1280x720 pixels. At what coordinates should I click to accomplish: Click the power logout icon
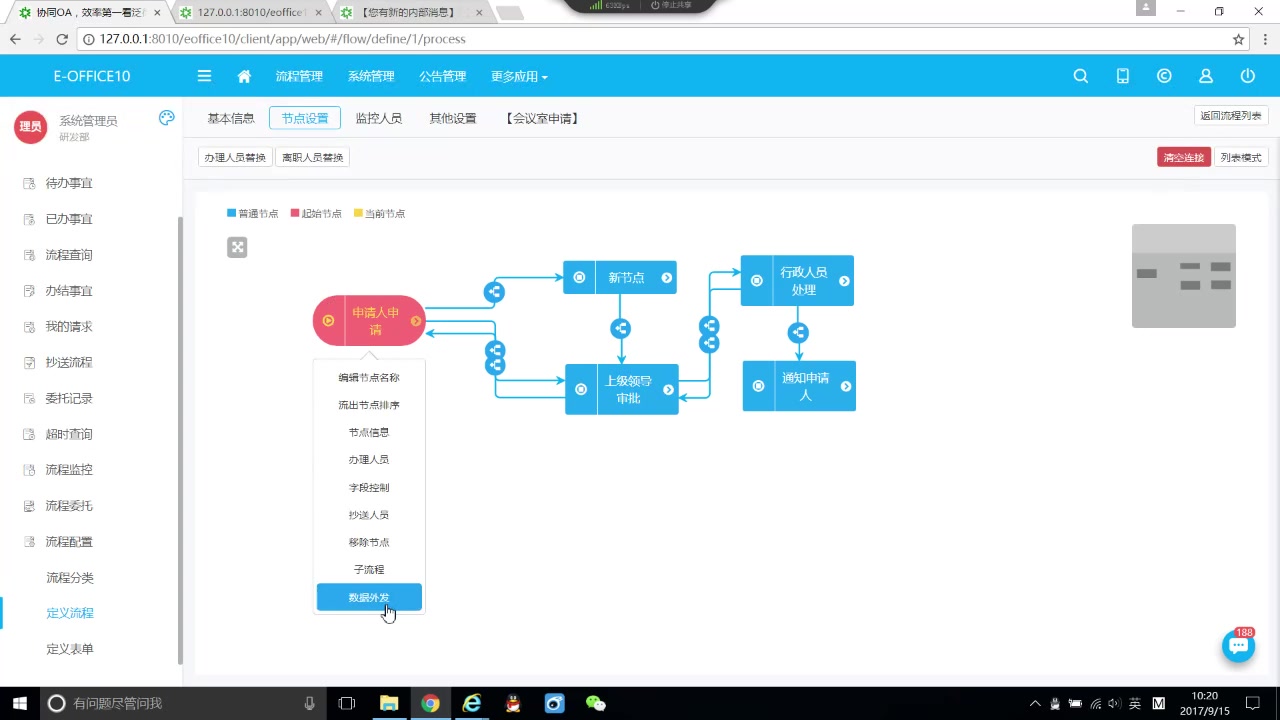coord(1248,76)
